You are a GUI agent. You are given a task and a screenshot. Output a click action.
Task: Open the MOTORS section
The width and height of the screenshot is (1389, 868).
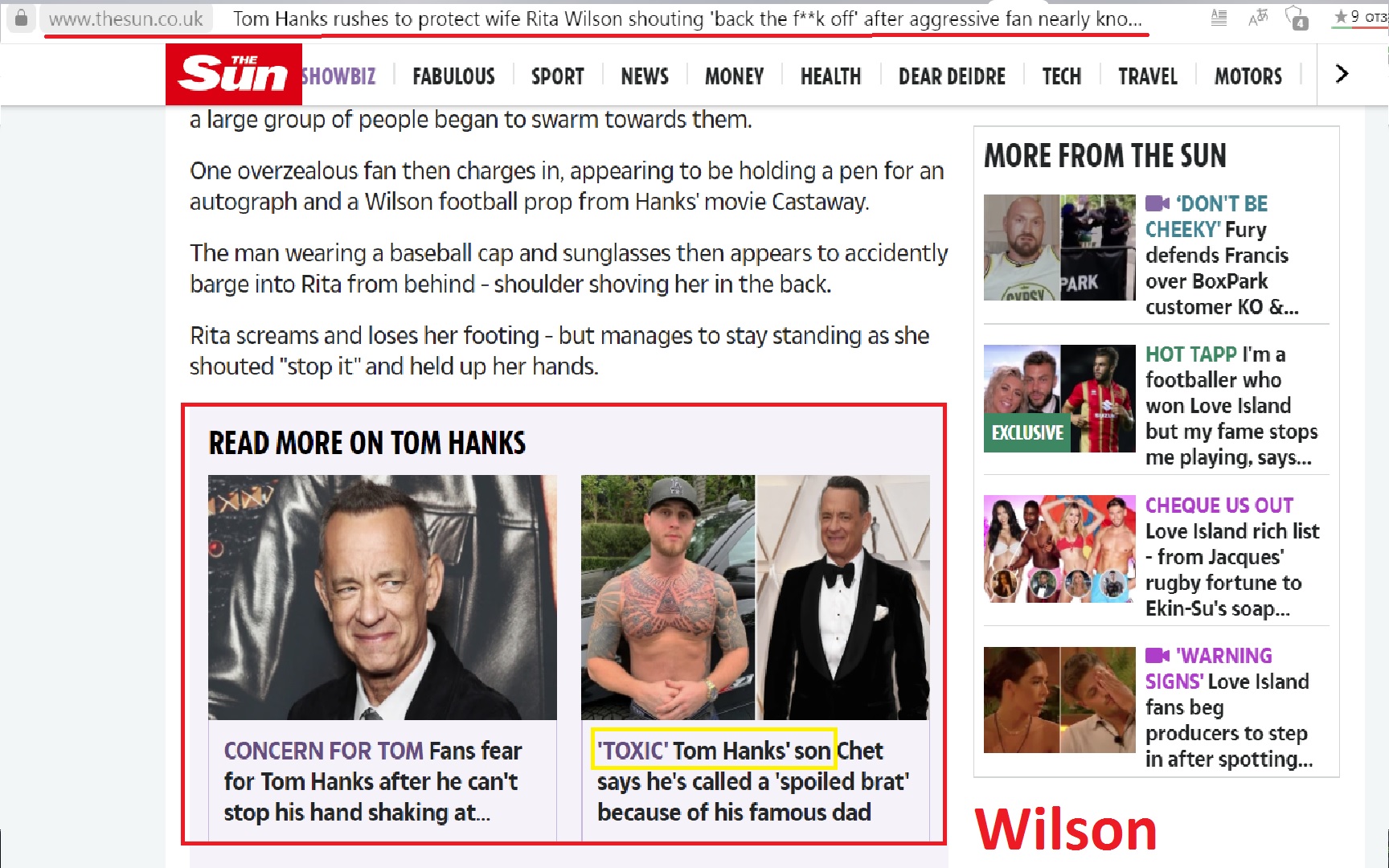tap(1248, 76)
